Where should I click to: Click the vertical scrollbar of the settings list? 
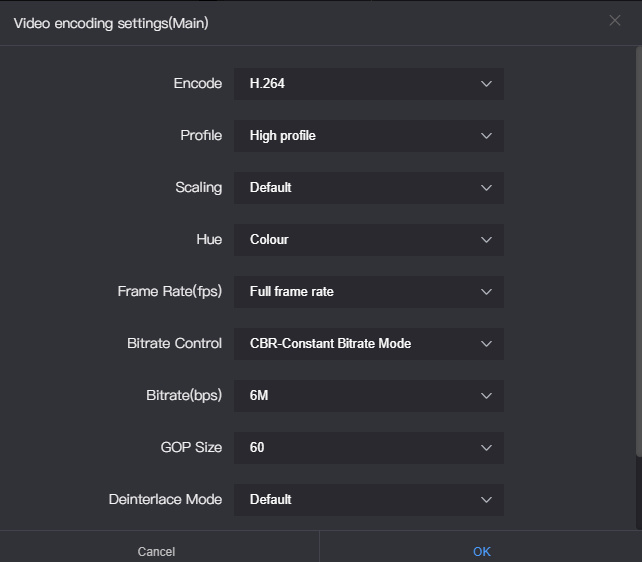click(x=639, y=252)
